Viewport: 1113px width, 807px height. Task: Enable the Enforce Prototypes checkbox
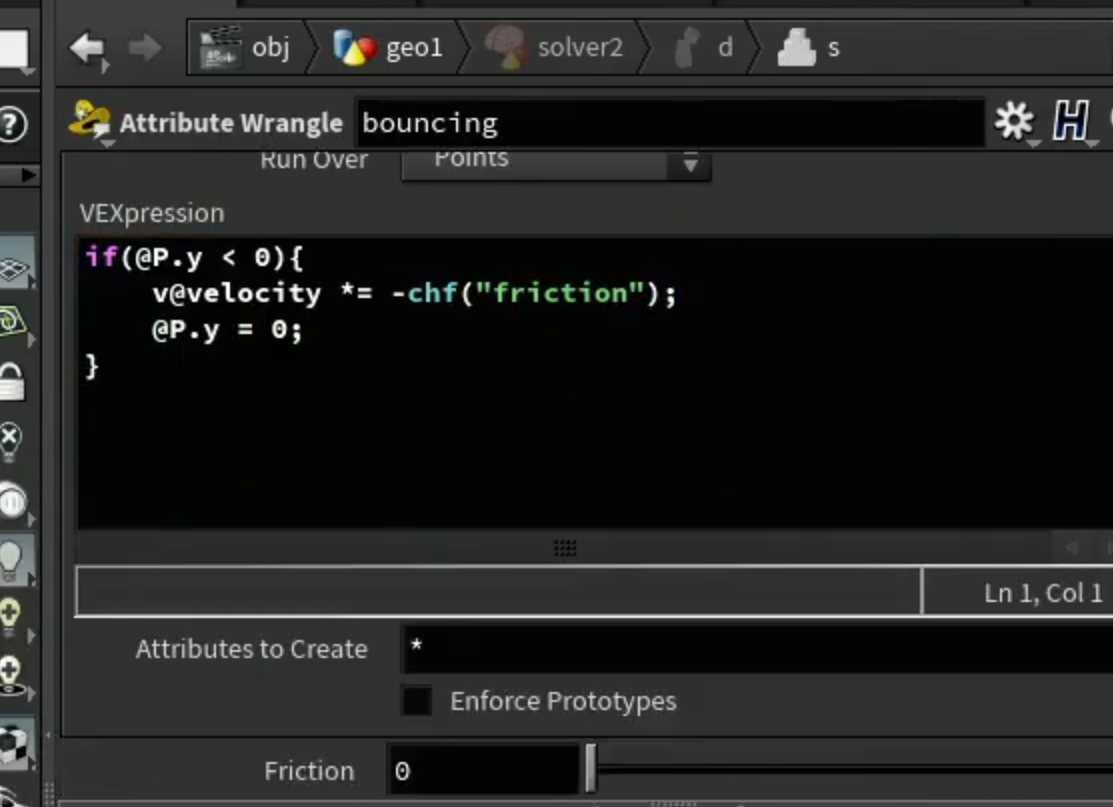(417, 701)
